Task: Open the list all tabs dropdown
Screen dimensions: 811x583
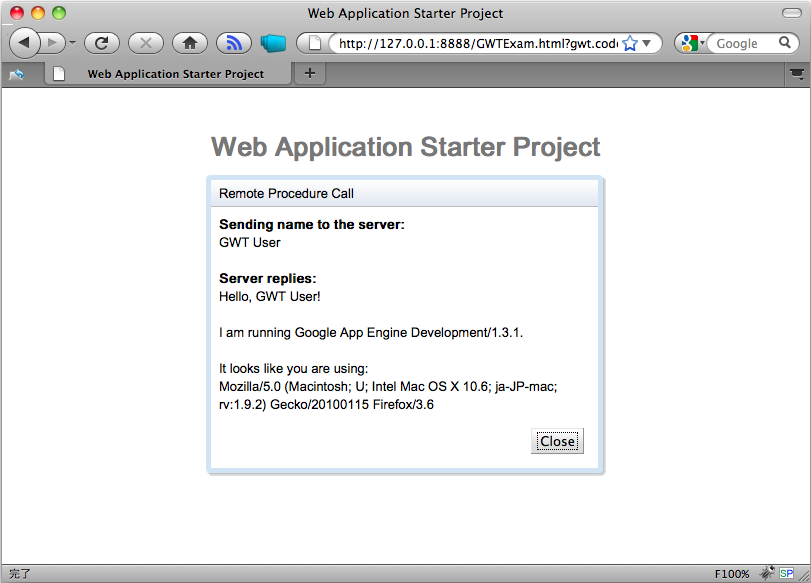Action: coord(797,73)
